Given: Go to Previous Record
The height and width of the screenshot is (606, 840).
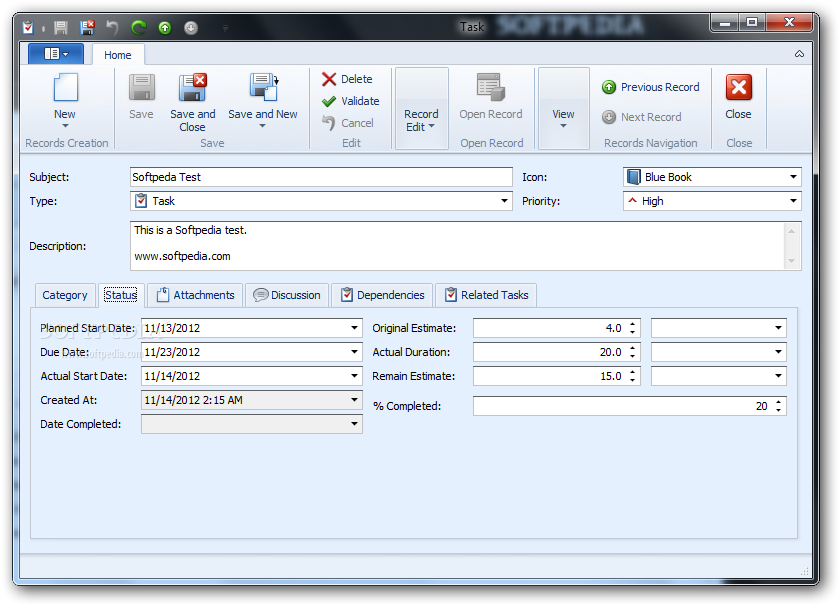Looking at the screenshot, I should [x=650, y=87].
